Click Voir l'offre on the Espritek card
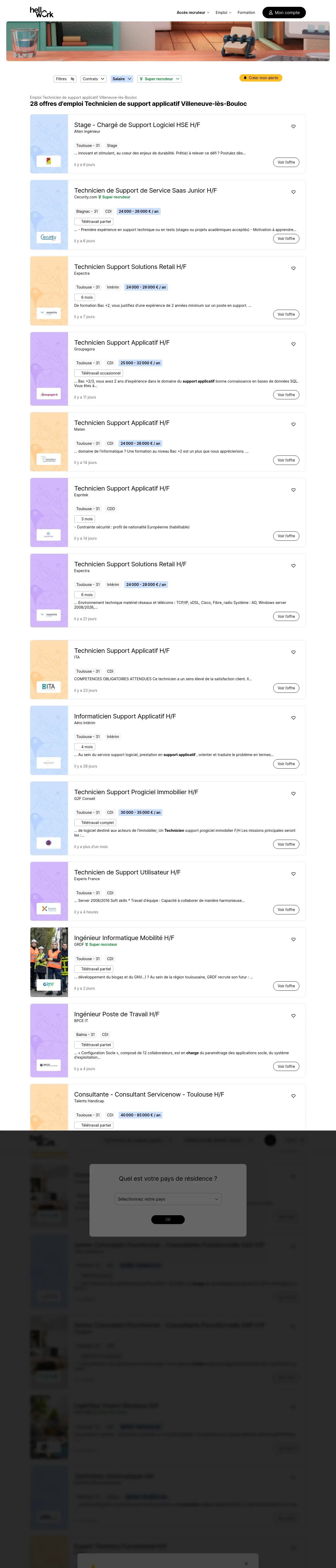This screenshot has width=336, height=1568. coord(286,536)
